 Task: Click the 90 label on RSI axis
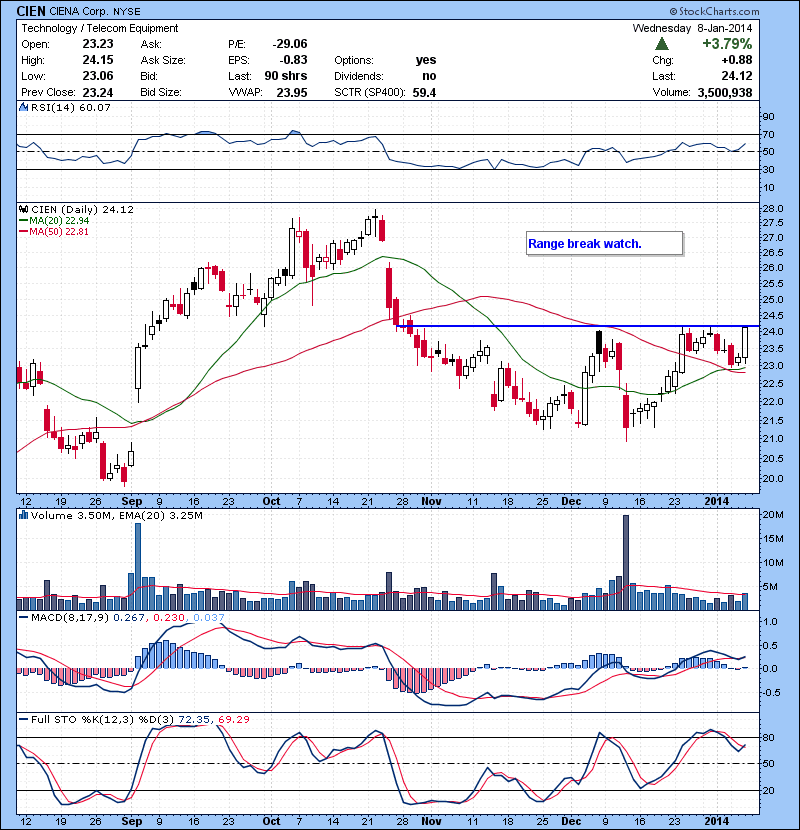(x=768, y=116)
